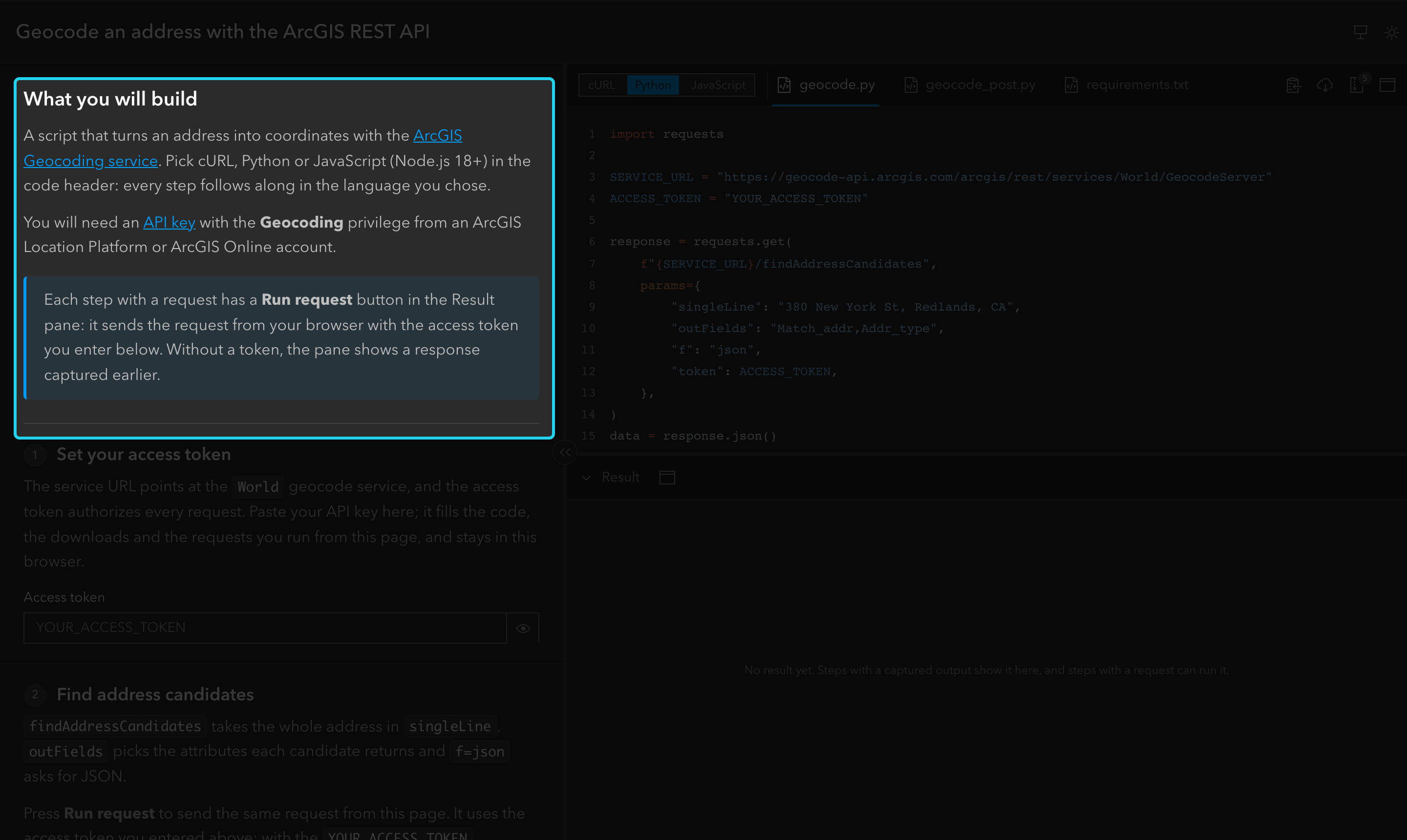This screenshot has height=840, width=1407.
Task: Click the 'What you will build' heading
Action: coord(110,99)
